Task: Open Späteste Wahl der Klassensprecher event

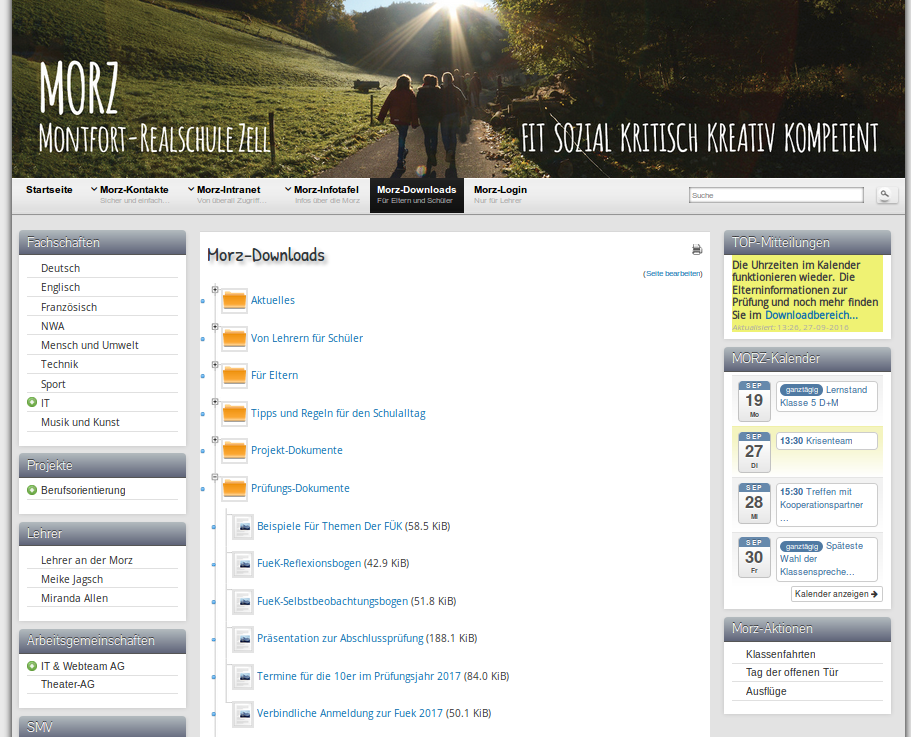Action: click(827, 559)
